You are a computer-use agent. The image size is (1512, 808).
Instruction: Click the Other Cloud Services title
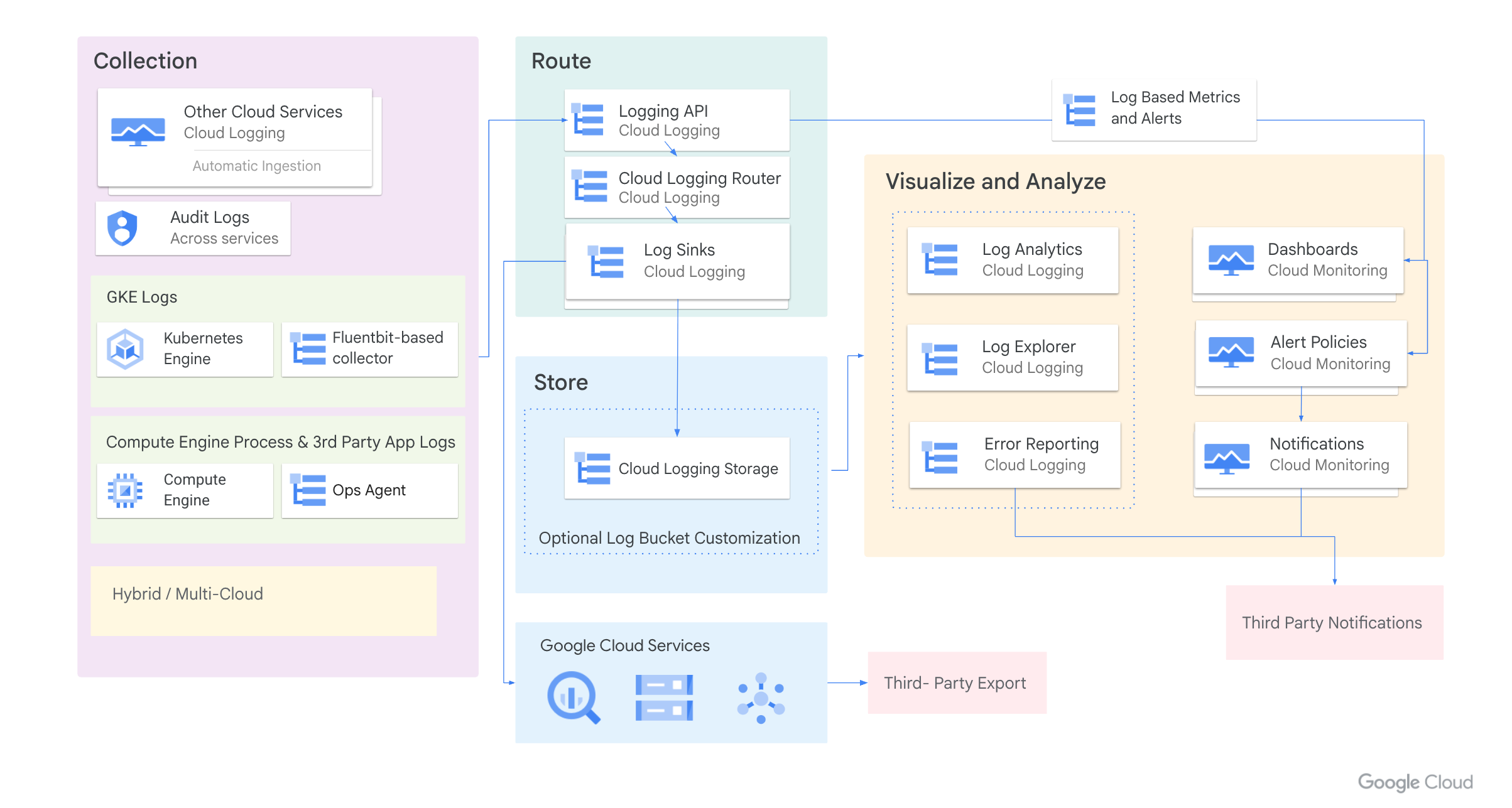(263, 111)
